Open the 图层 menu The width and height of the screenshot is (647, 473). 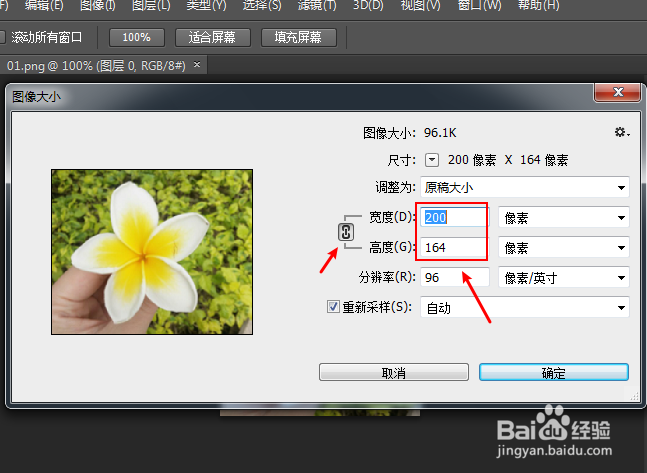151,5
